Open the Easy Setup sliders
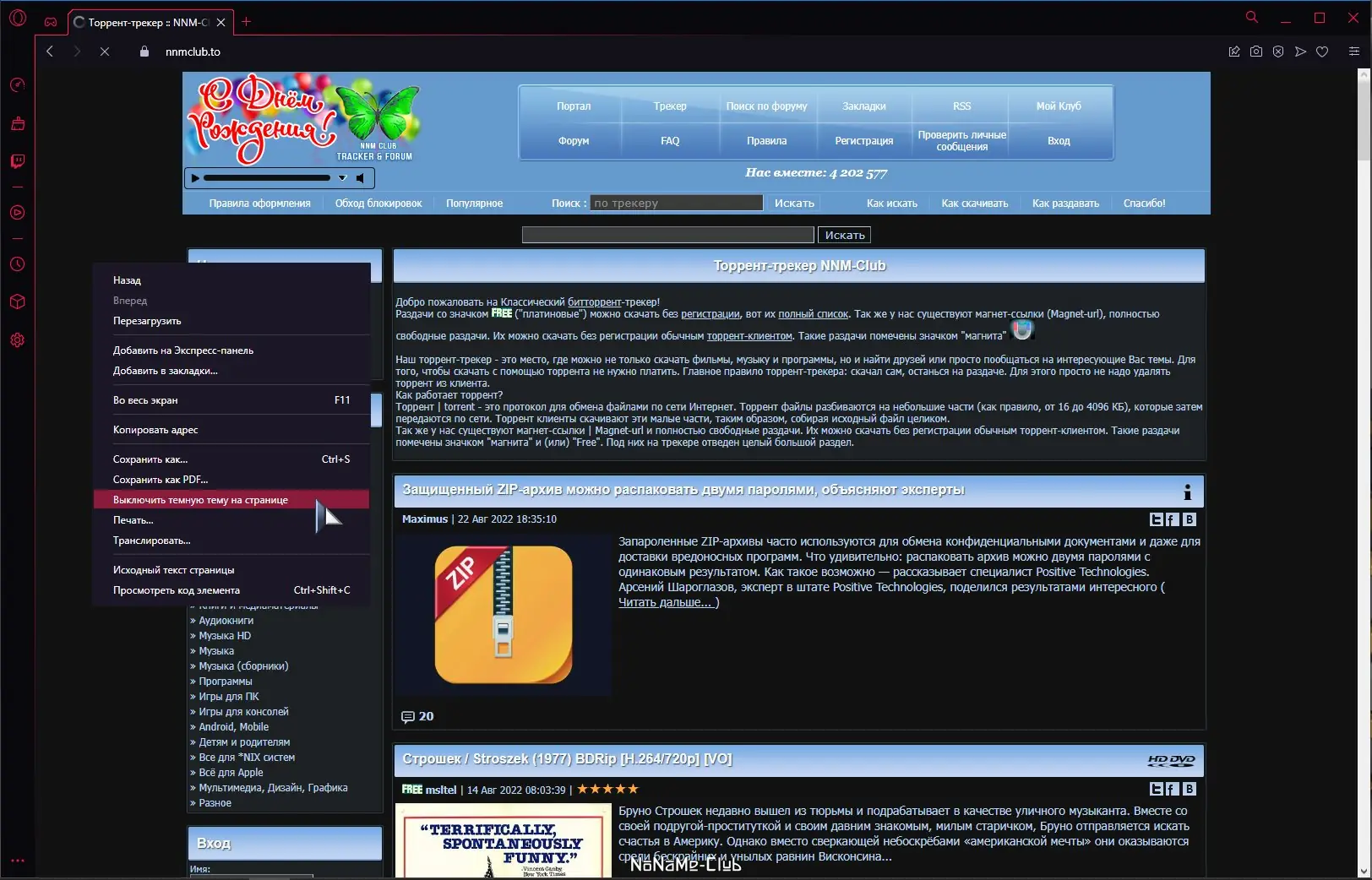The height and width of the screenshot is (880, 1372). (x=1354, y=52)
